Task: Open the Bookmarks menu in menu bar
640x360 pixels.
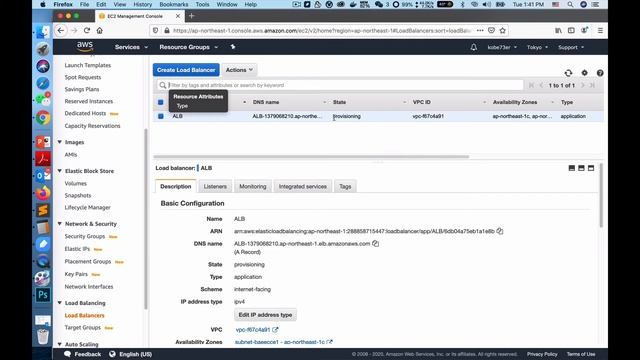Action: click(x=173, y=4)
